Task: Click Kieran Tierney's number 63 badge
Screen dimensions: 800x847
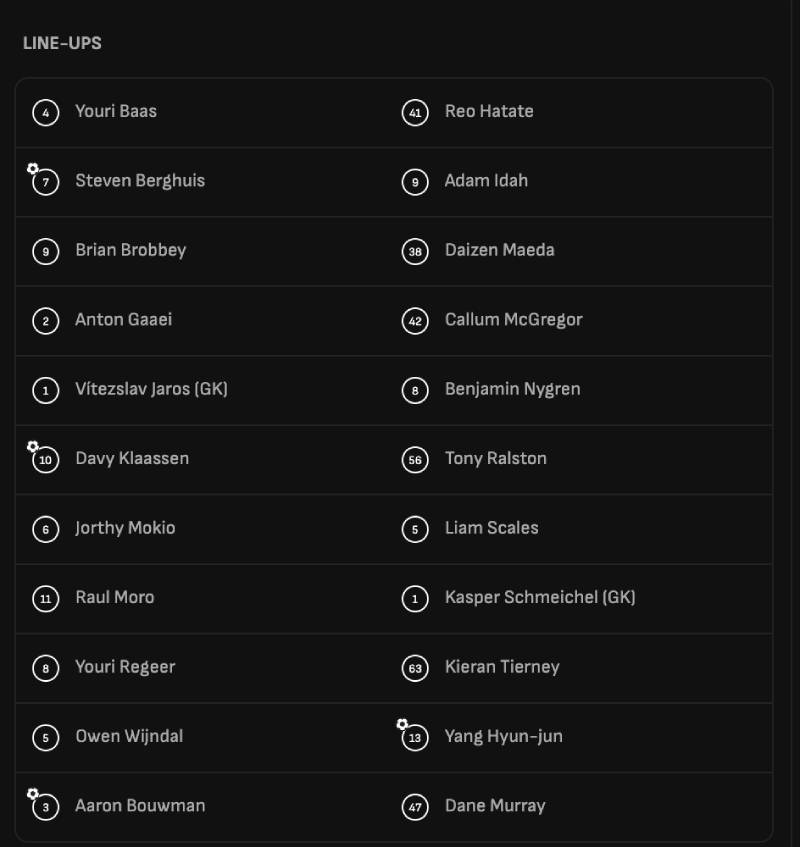Action: click(x=415, y=667)
